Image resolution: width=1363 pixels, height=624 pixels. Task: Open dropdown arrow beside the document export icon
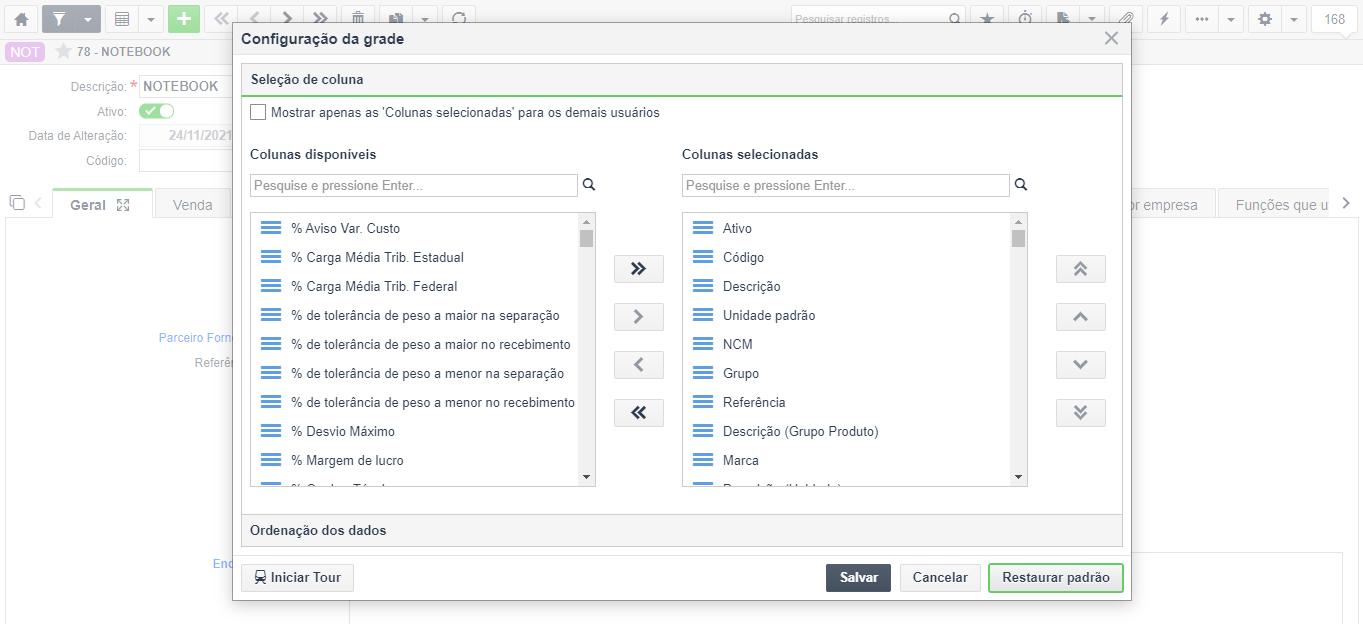1092,19
